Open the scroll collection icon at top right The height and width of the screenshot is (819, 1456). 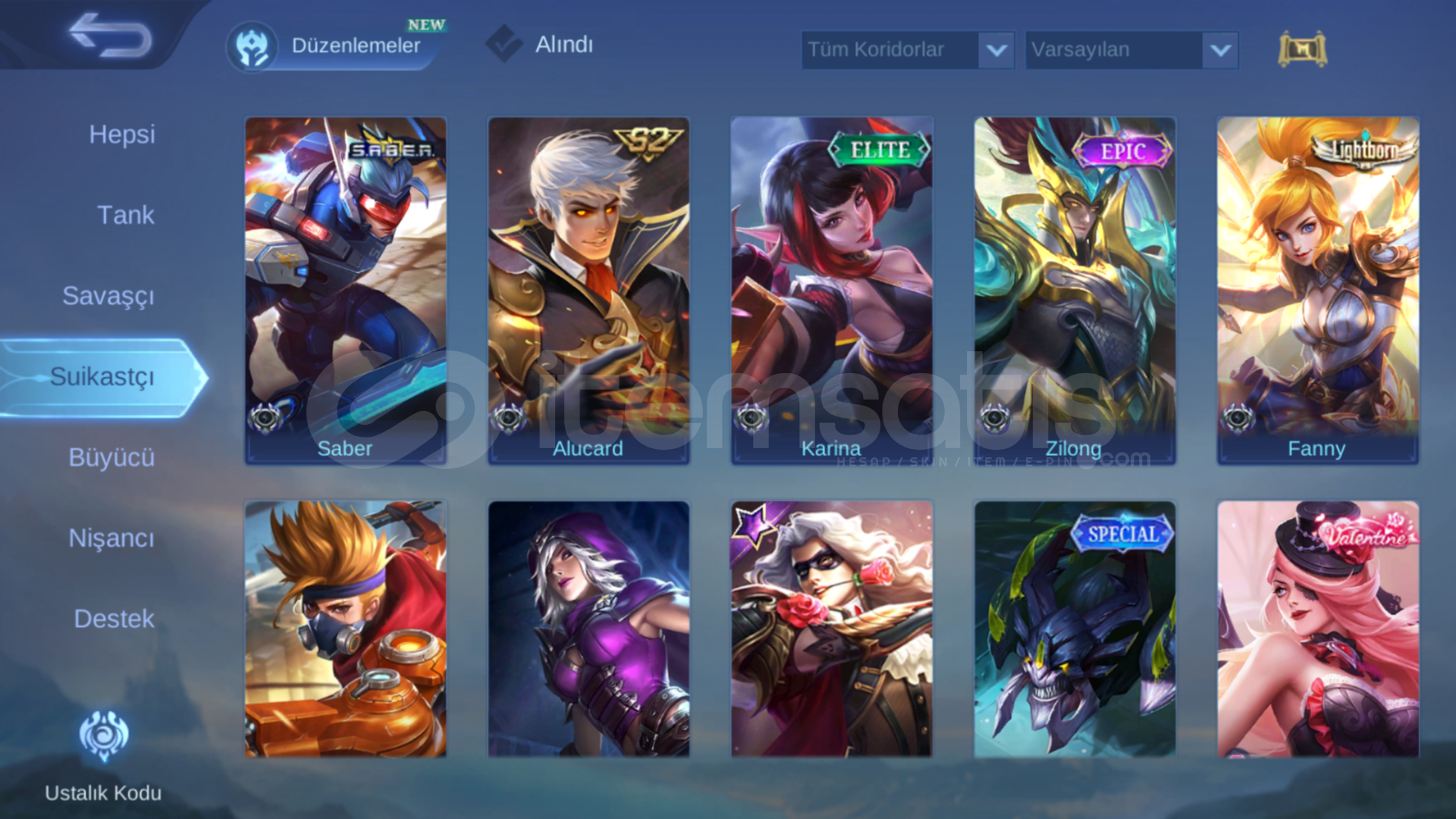[1302, 49]
